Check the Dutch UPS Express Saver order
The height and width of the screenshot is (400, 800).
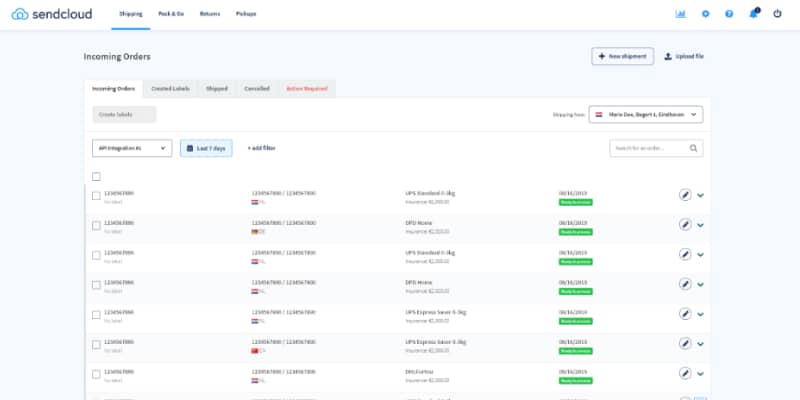[96, 315]
